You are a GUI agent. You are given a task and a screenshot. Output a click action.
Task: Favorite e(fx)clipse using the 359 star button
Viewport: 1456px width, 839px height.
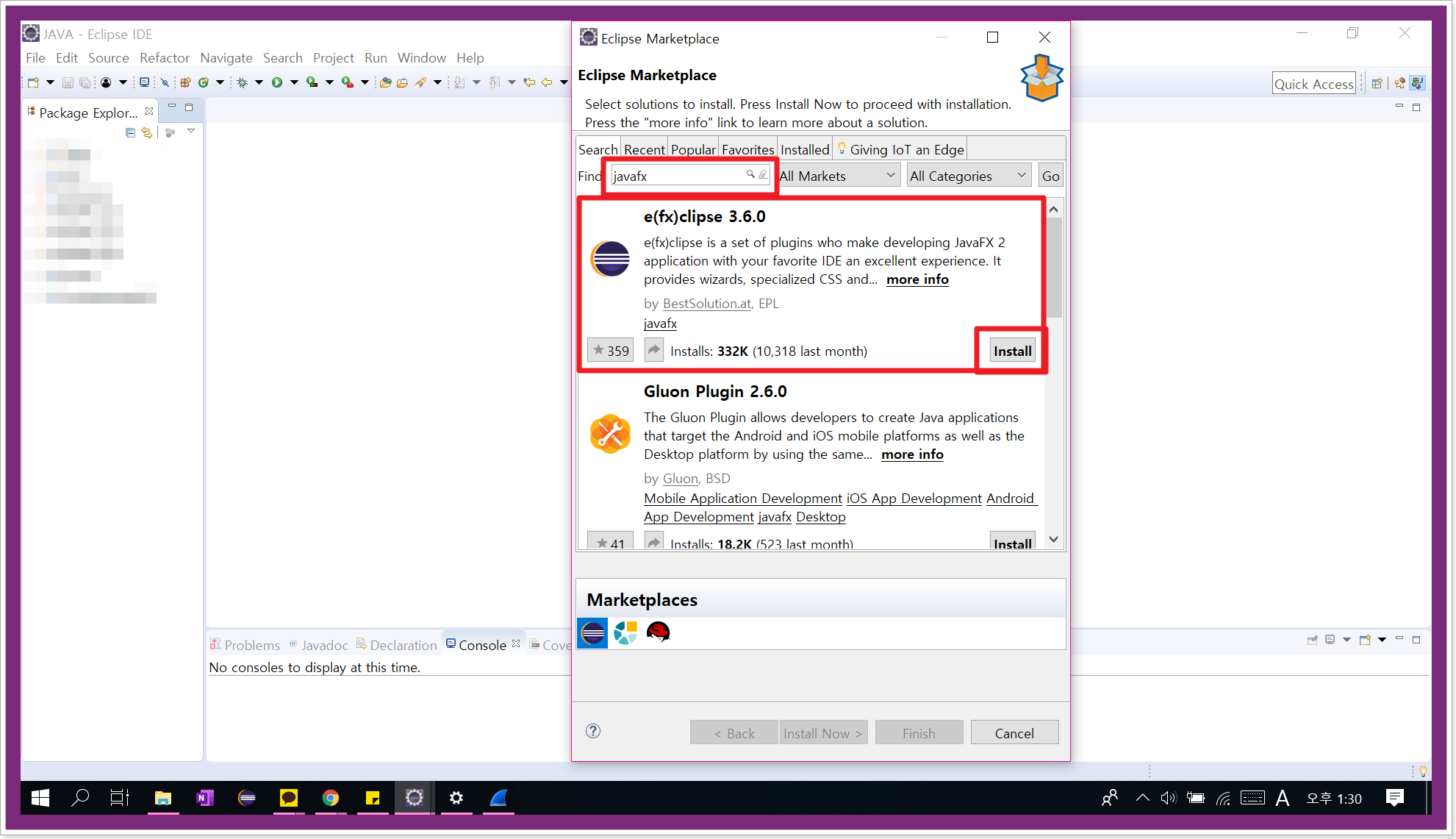[x=610, y=350]
